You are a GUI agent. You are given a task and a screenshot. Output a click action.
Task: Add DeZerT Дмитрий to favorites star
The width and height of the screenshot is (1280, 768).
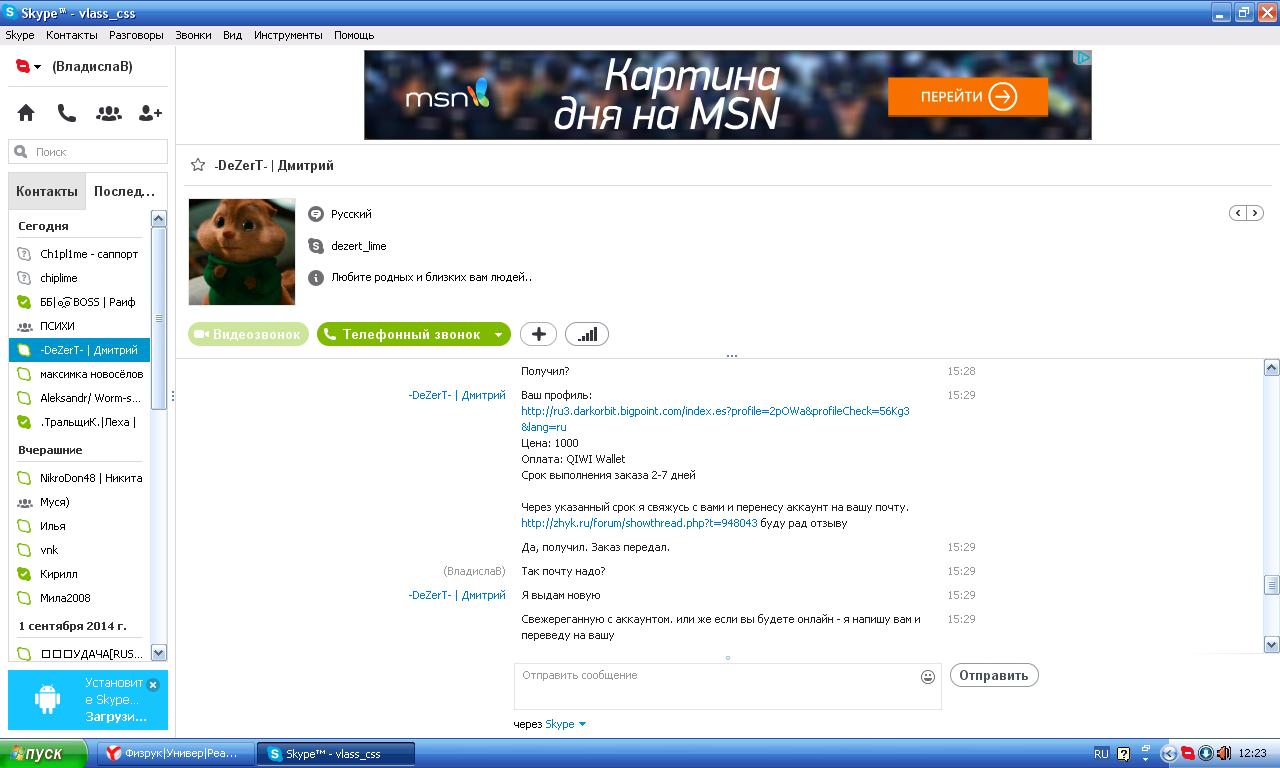click(x=198, y=165)
